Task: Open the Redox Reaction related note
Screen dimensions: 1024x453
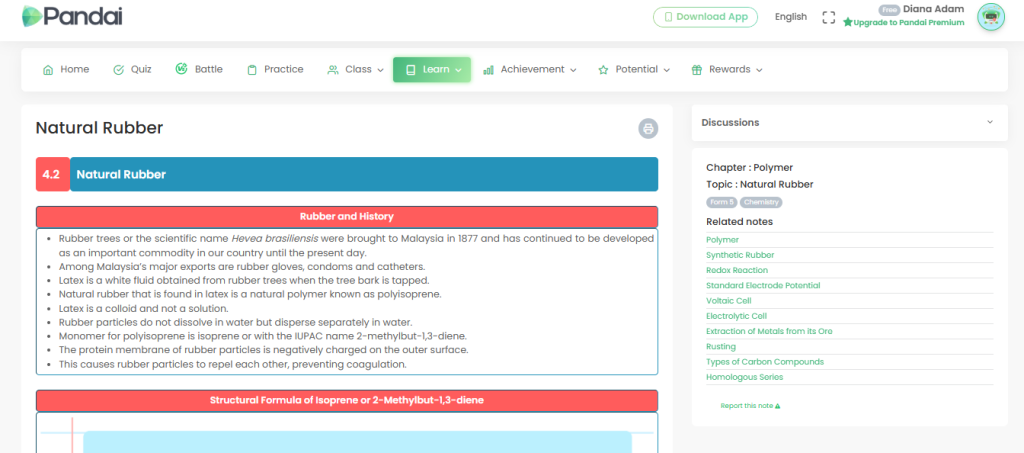Action: 737,270
